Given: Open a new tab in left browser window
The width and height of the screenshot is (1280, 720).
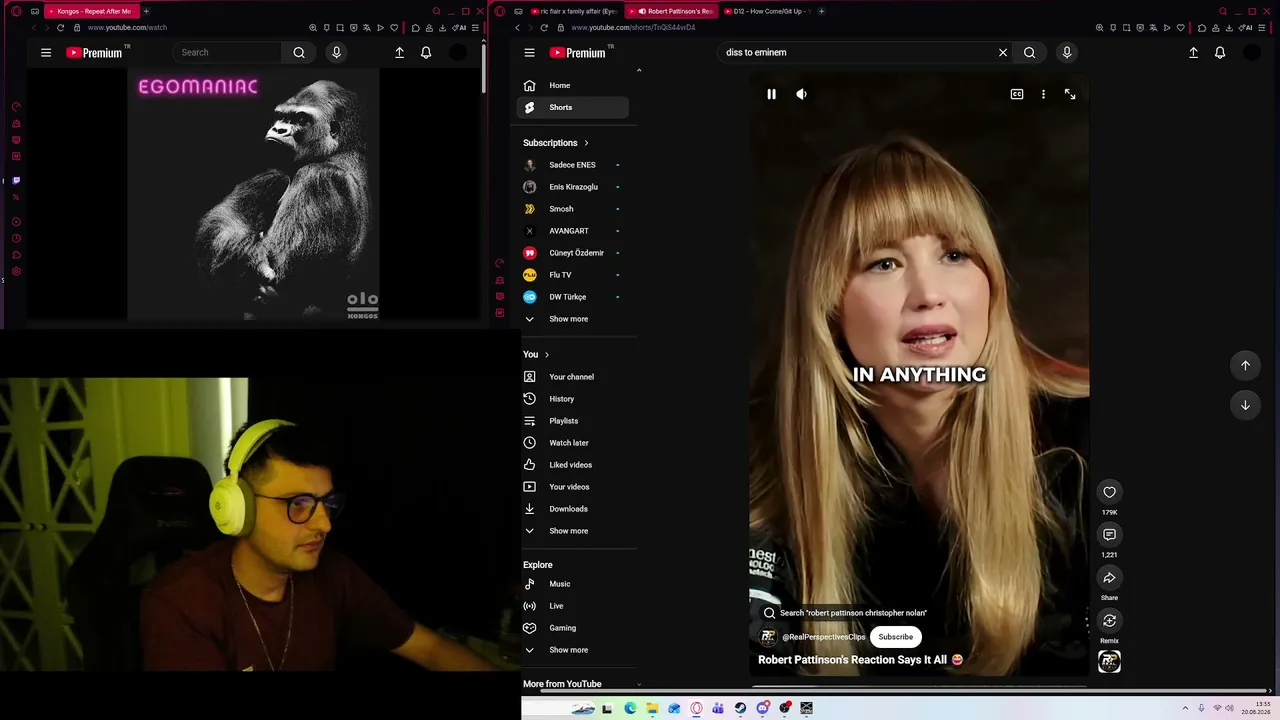Looking at the screenshot, I should [146, 11].
